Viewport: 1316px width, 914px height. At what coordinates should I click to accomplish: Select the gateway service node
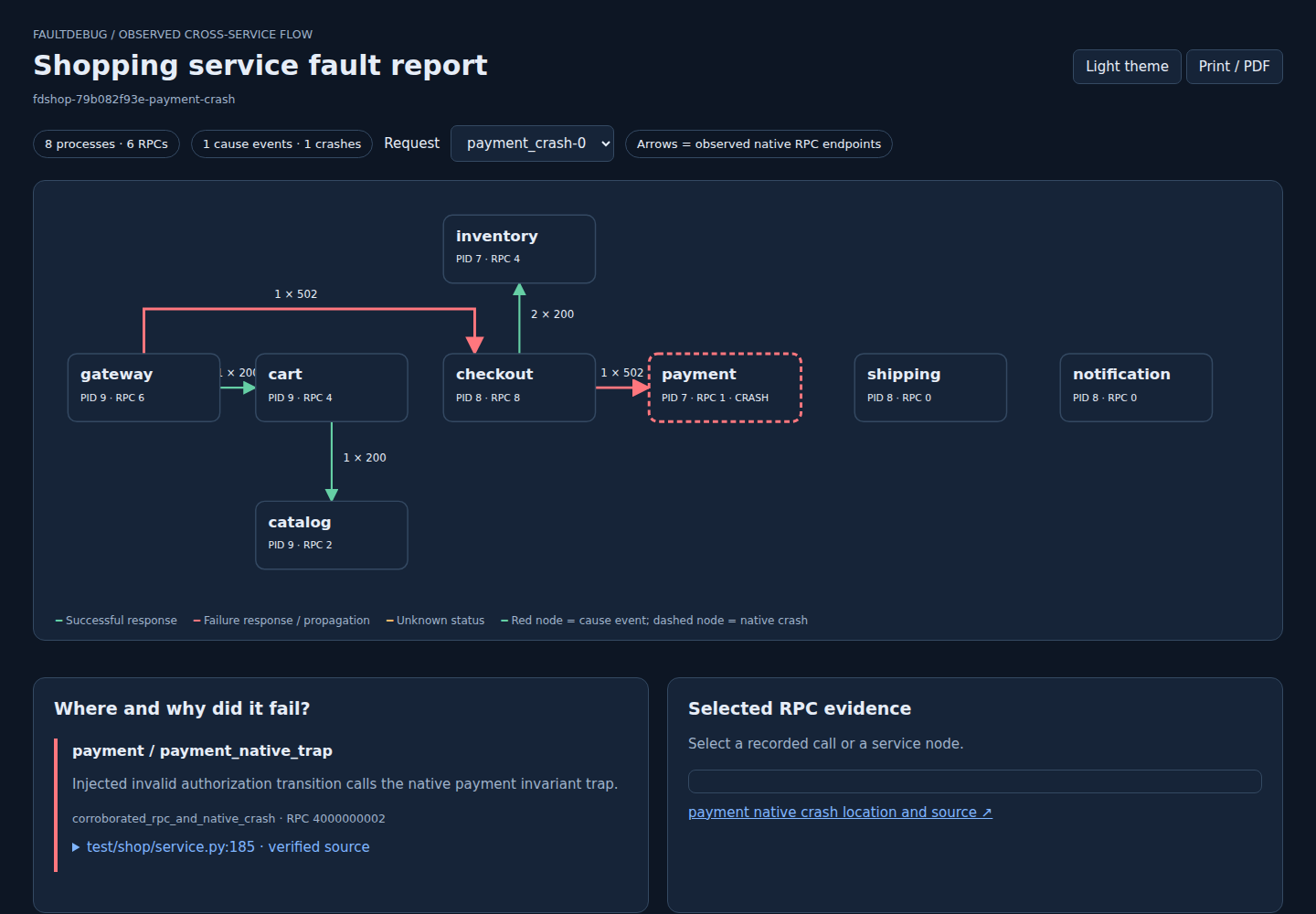(x=143, y=388)
